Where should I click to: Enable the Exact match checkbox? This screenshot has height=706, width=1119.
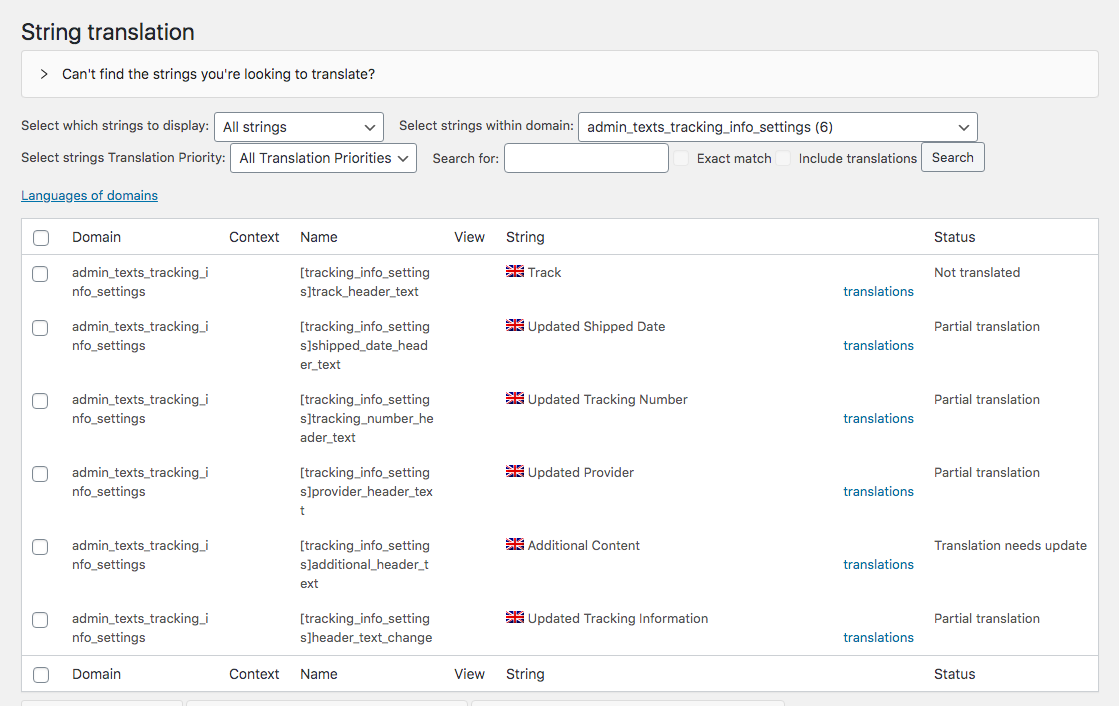682,158
